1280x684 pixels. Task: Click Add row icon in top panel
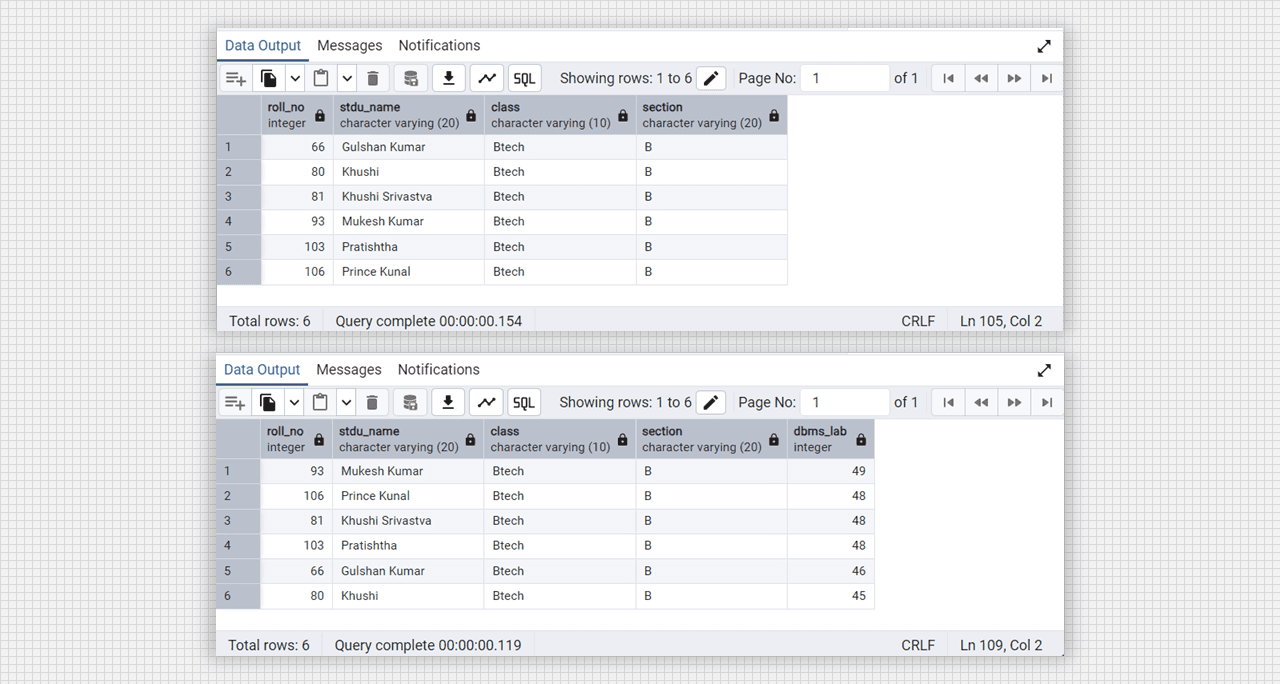[235, 78]
